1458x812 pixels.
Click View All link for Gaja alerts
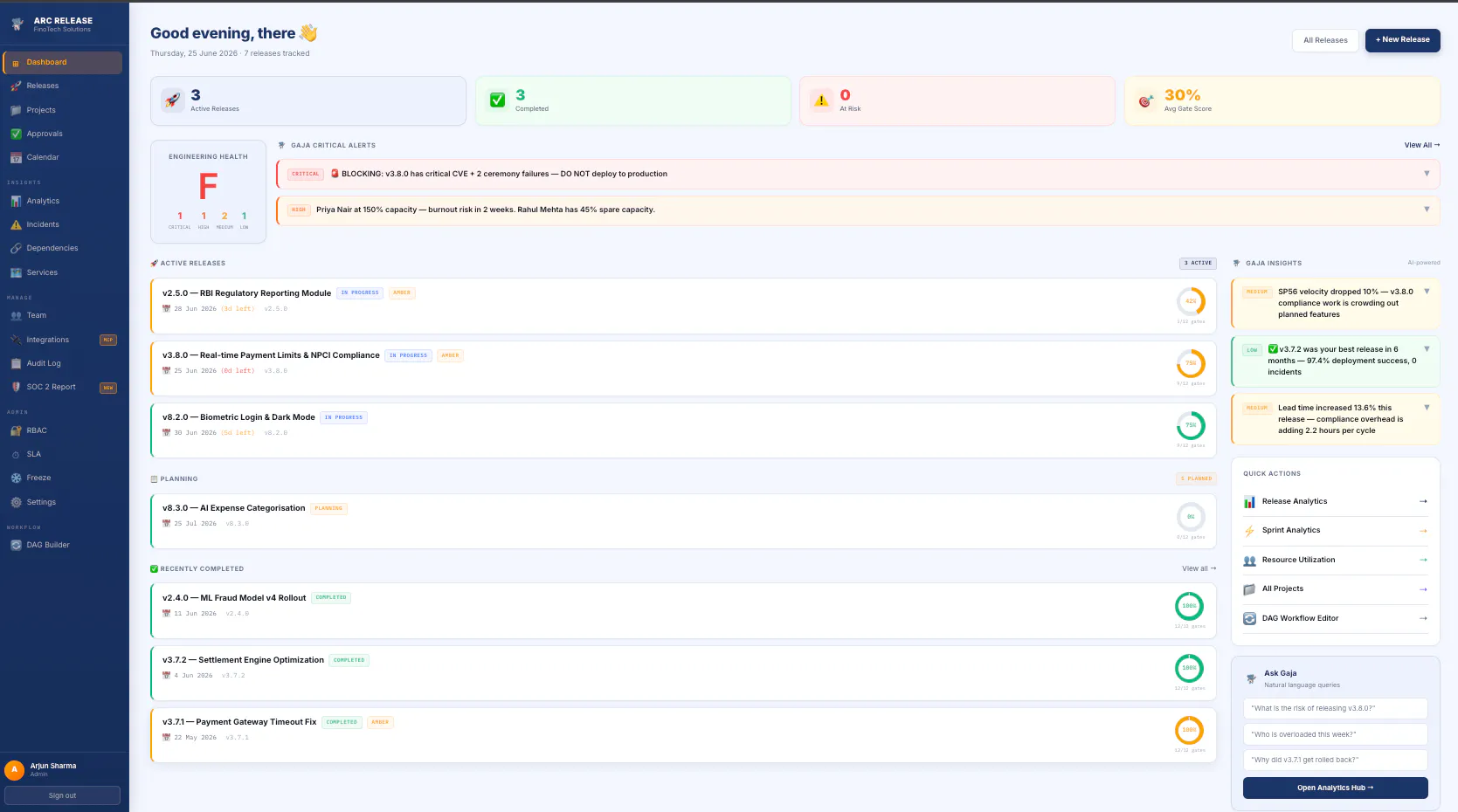coord(1421,145)
